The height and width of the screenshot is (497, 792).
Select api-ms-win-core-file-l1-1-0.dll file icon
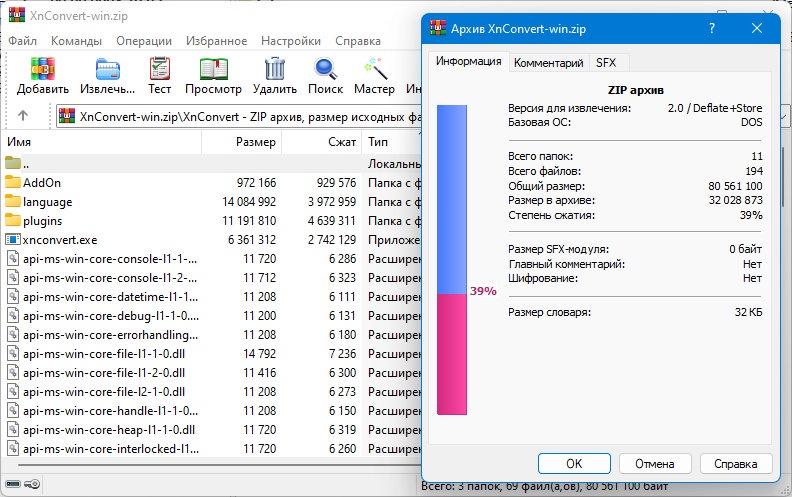tap(13, 354)
